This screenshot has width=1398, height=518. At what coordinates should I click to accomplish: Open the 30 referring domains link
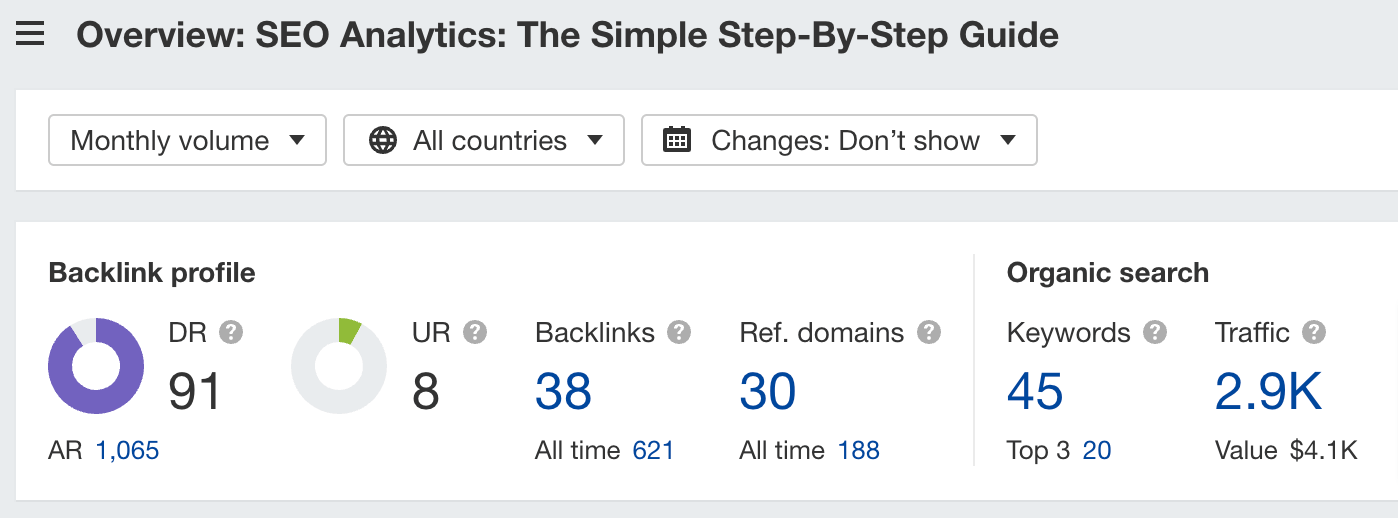click(x=768, y=392)
